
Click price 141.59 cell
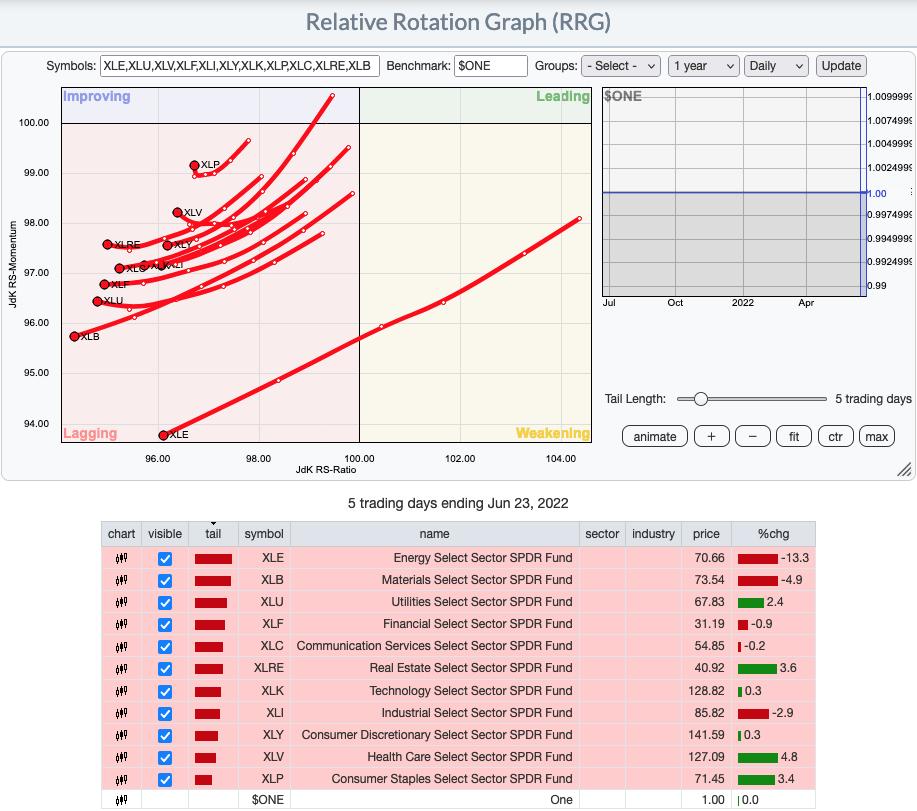pos(706,734)
